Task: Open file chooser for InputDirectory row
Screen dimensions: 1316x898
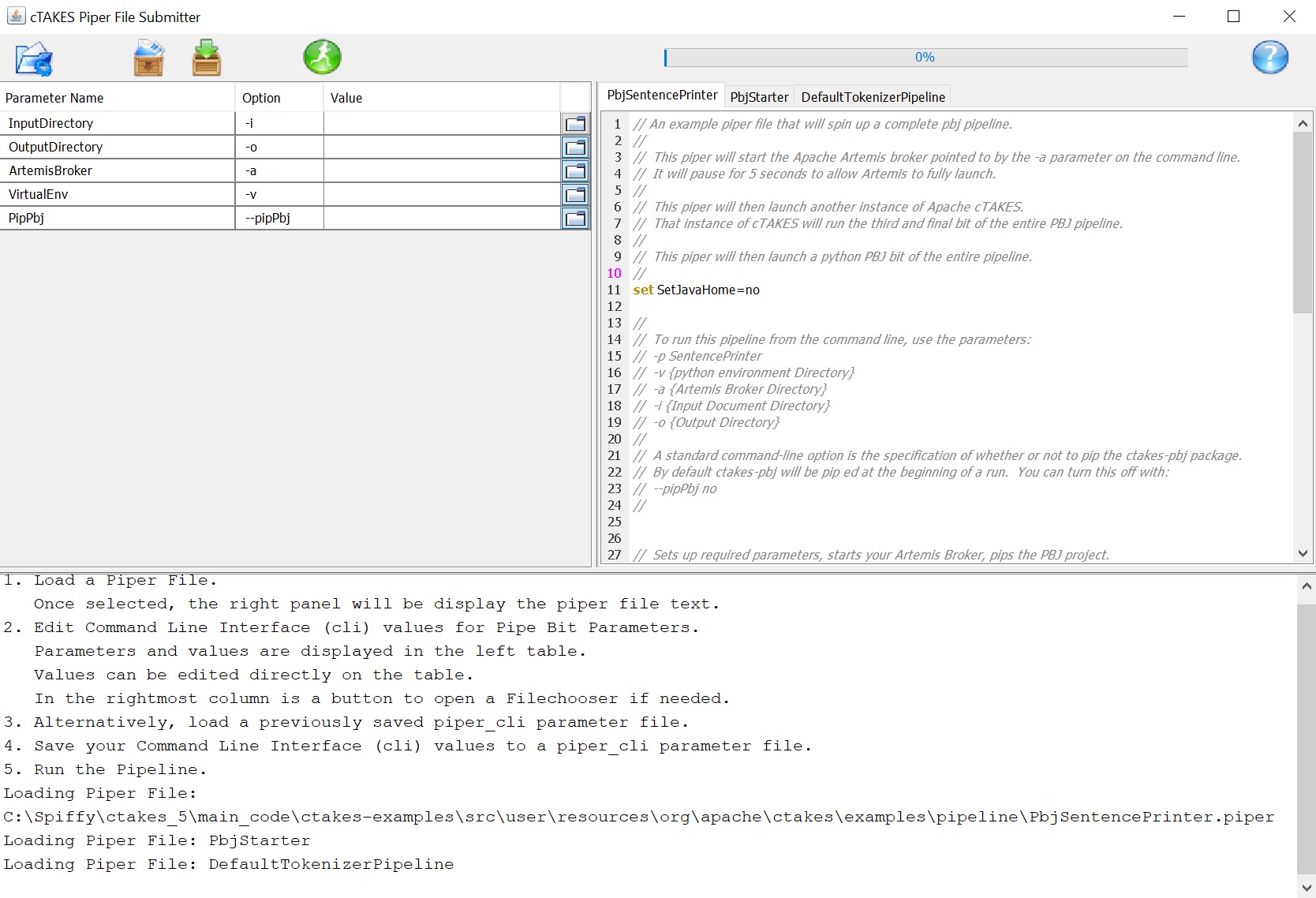Action: 575,124
